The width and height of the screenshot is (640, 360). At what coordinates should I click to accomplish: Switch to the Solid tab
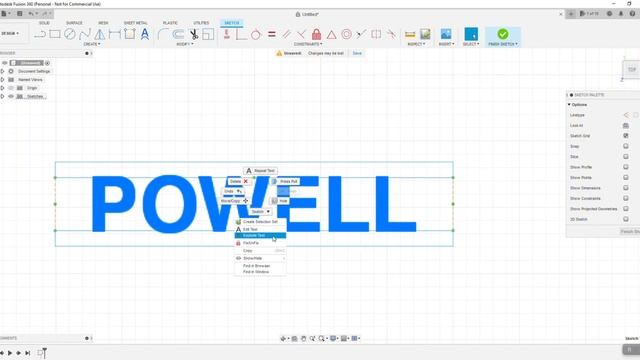coord(44,23)
